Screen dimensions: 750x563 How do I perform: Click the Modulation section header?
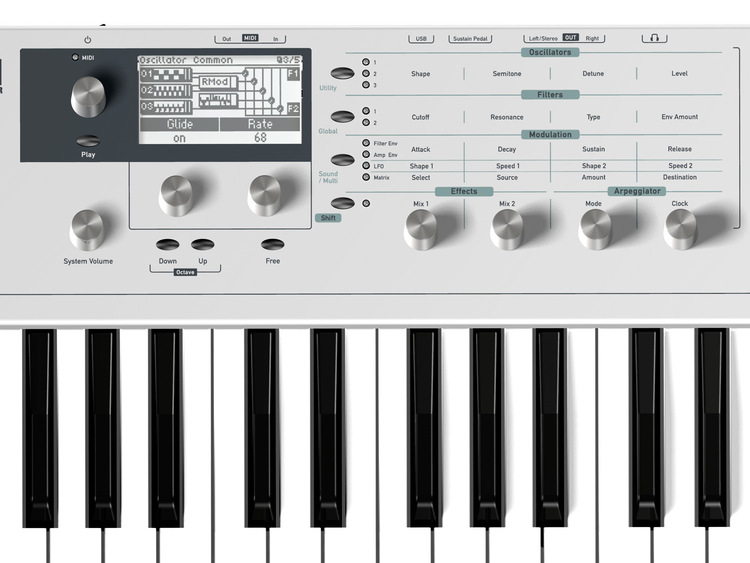(x=550, y=134)
